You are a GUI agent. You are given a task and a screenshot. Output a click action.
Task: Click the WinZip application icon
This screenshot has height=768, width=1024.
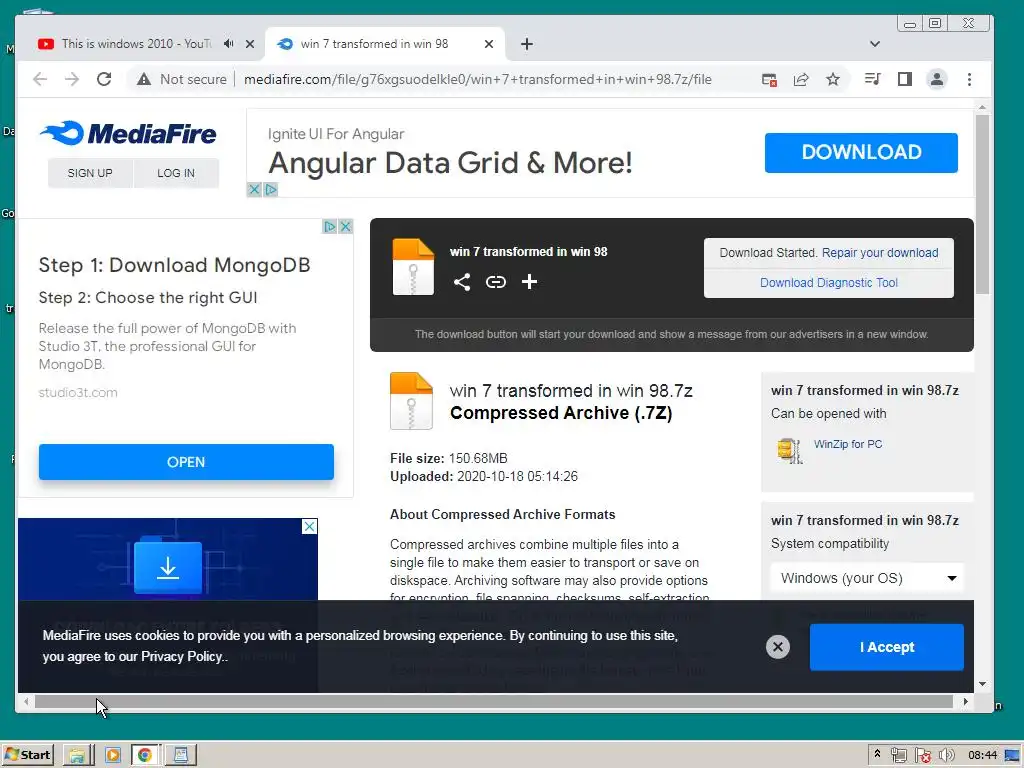pos(789,451)
